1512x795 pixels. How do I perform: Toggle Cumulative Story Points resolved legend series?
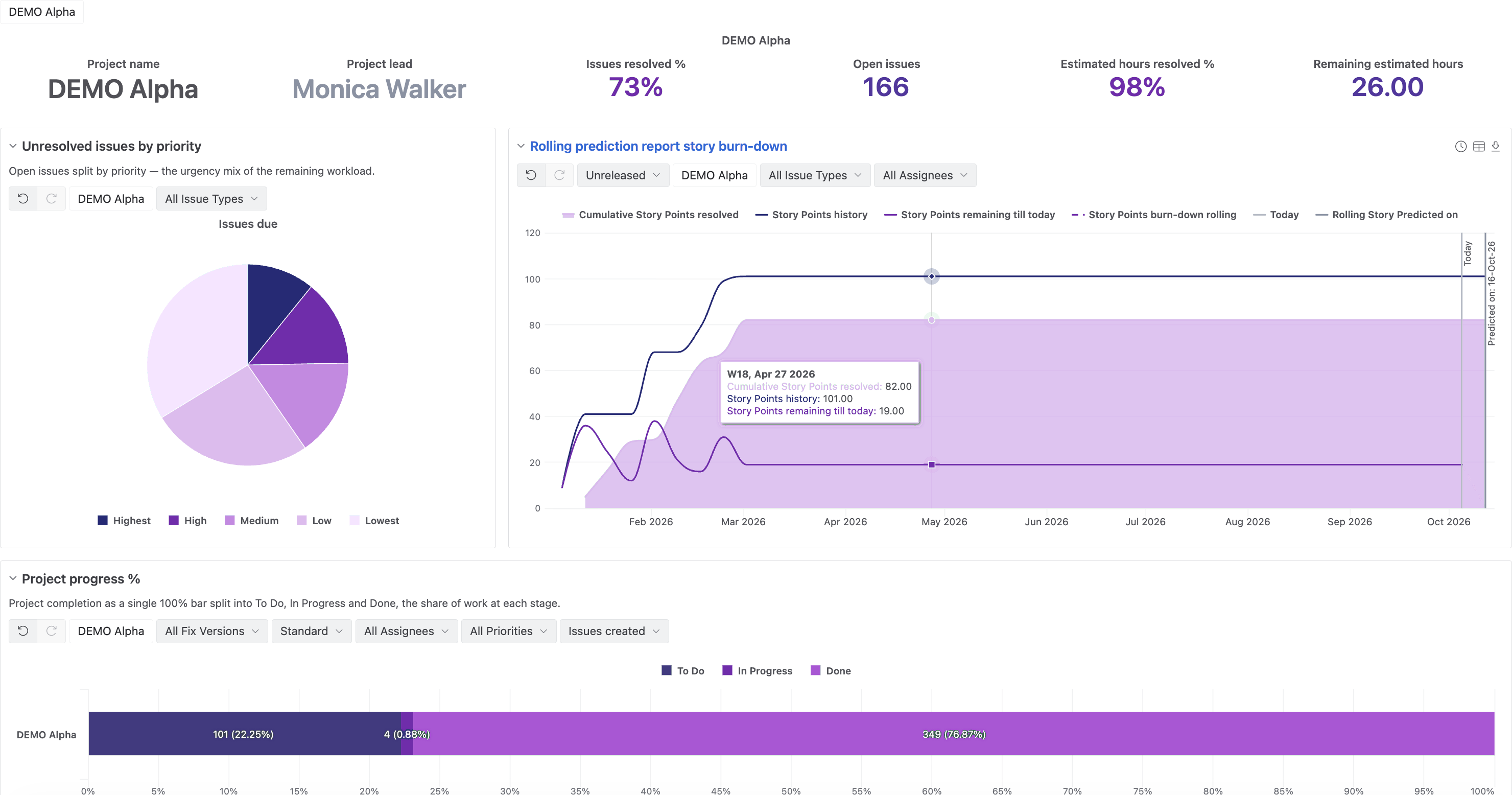click(650, 214)
